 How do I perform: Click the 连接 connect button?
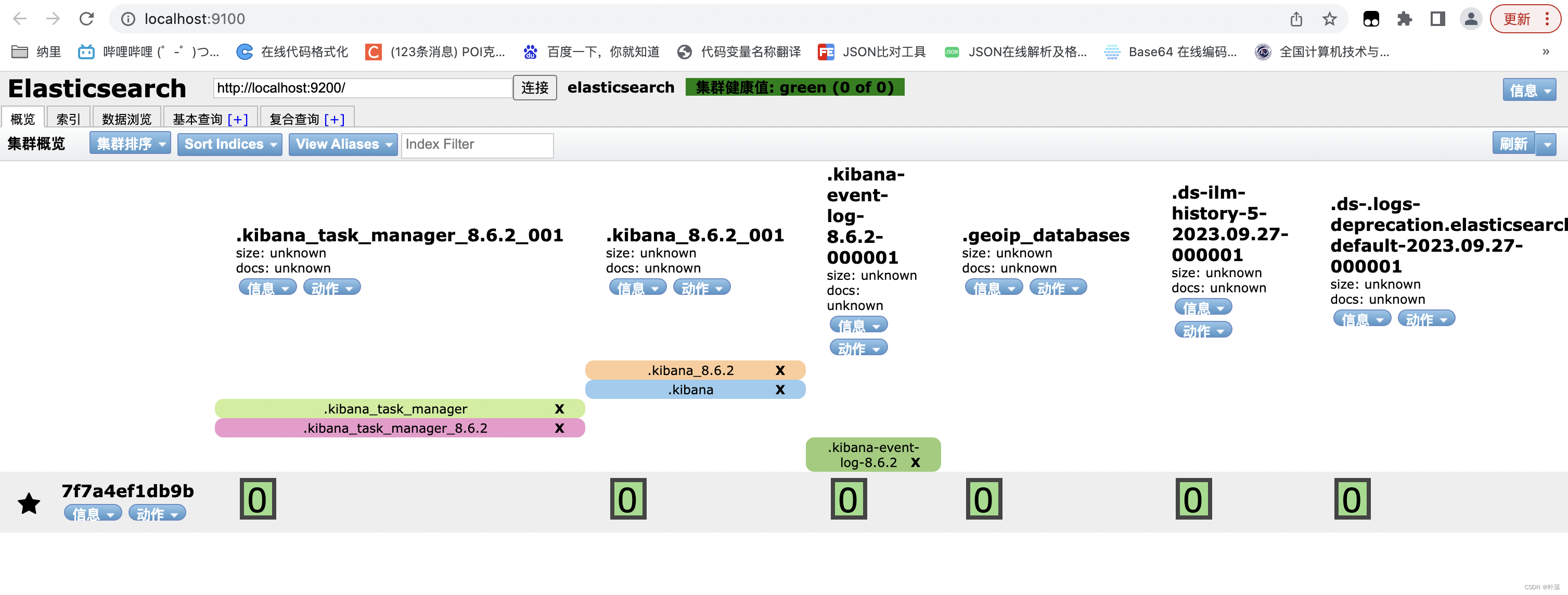[534, 88]
